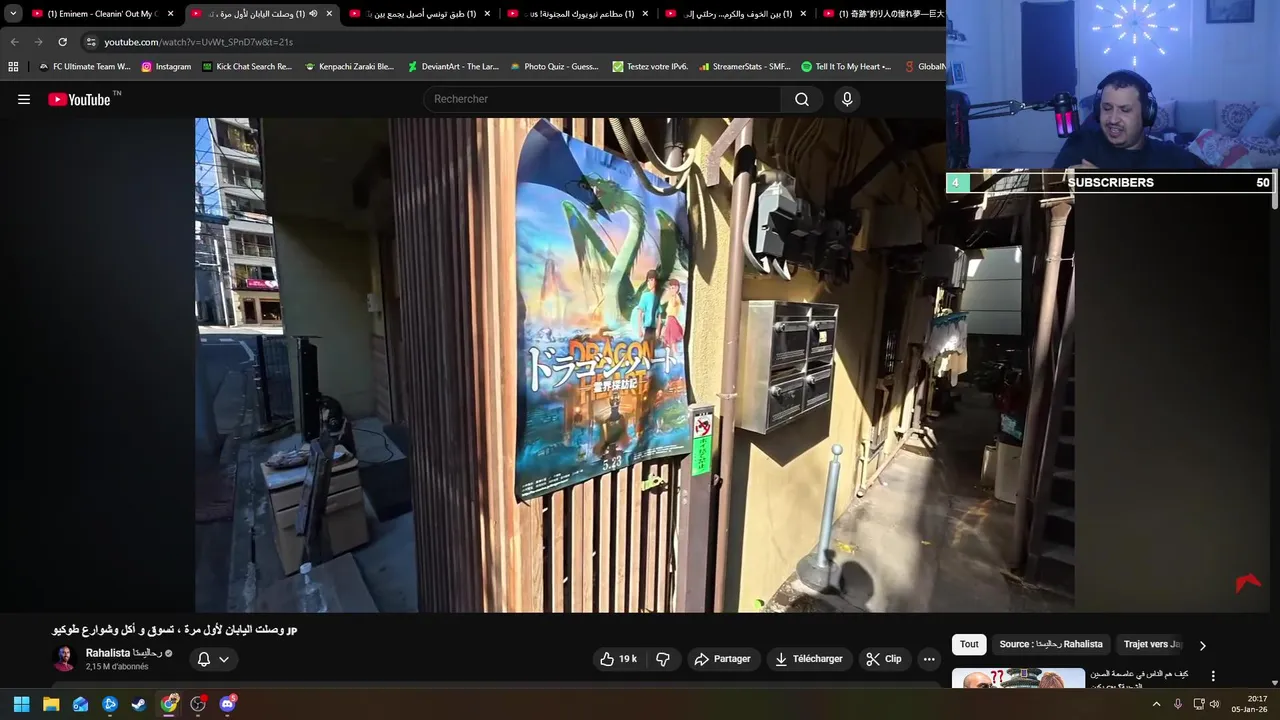Viewport: 1280px width, 720px height.
Task: Open the Rahalista channel avatar
Action: coord(64,659)
